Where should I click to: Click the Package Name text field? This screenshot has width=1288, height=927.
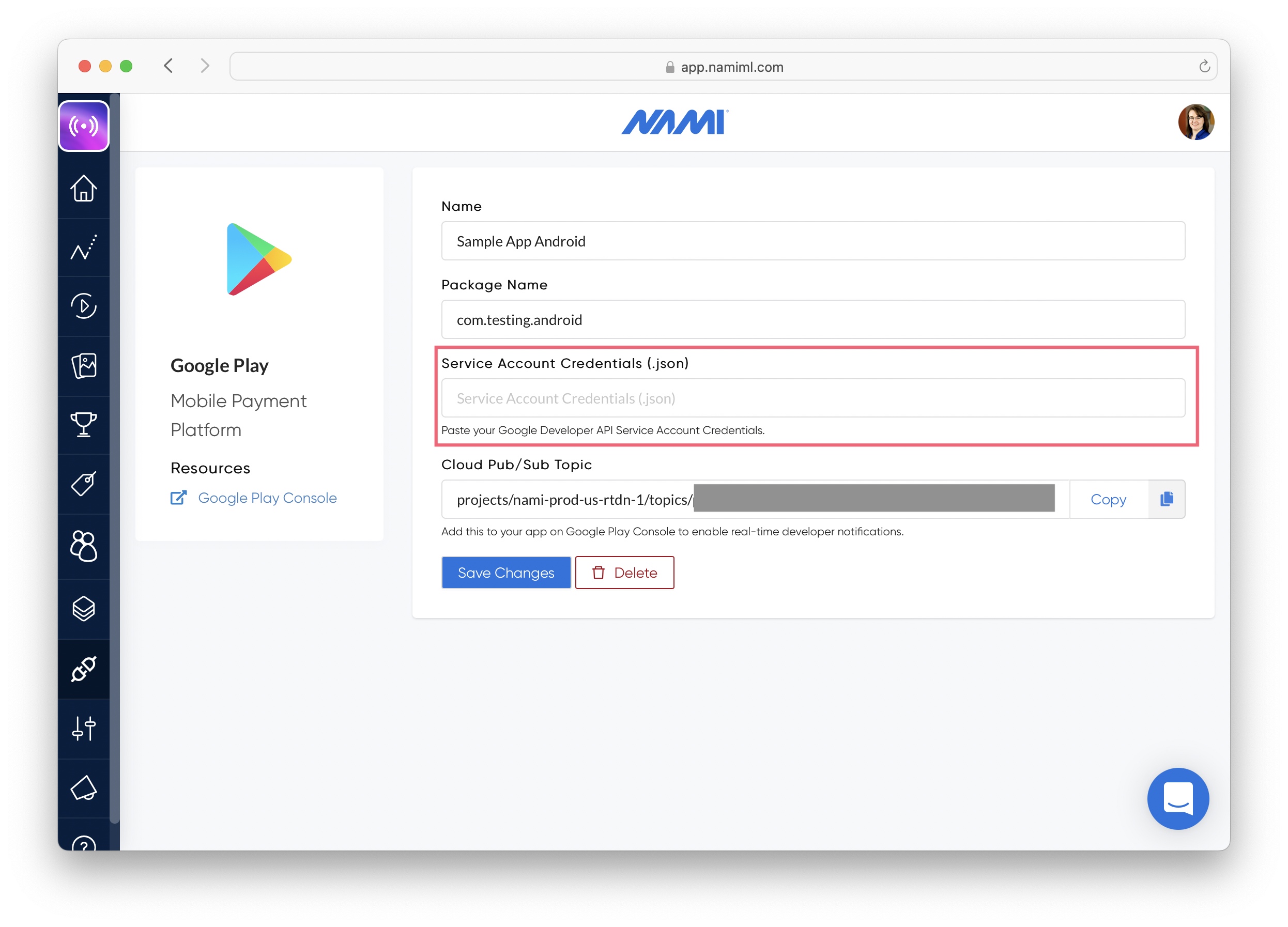click(812, 320)
